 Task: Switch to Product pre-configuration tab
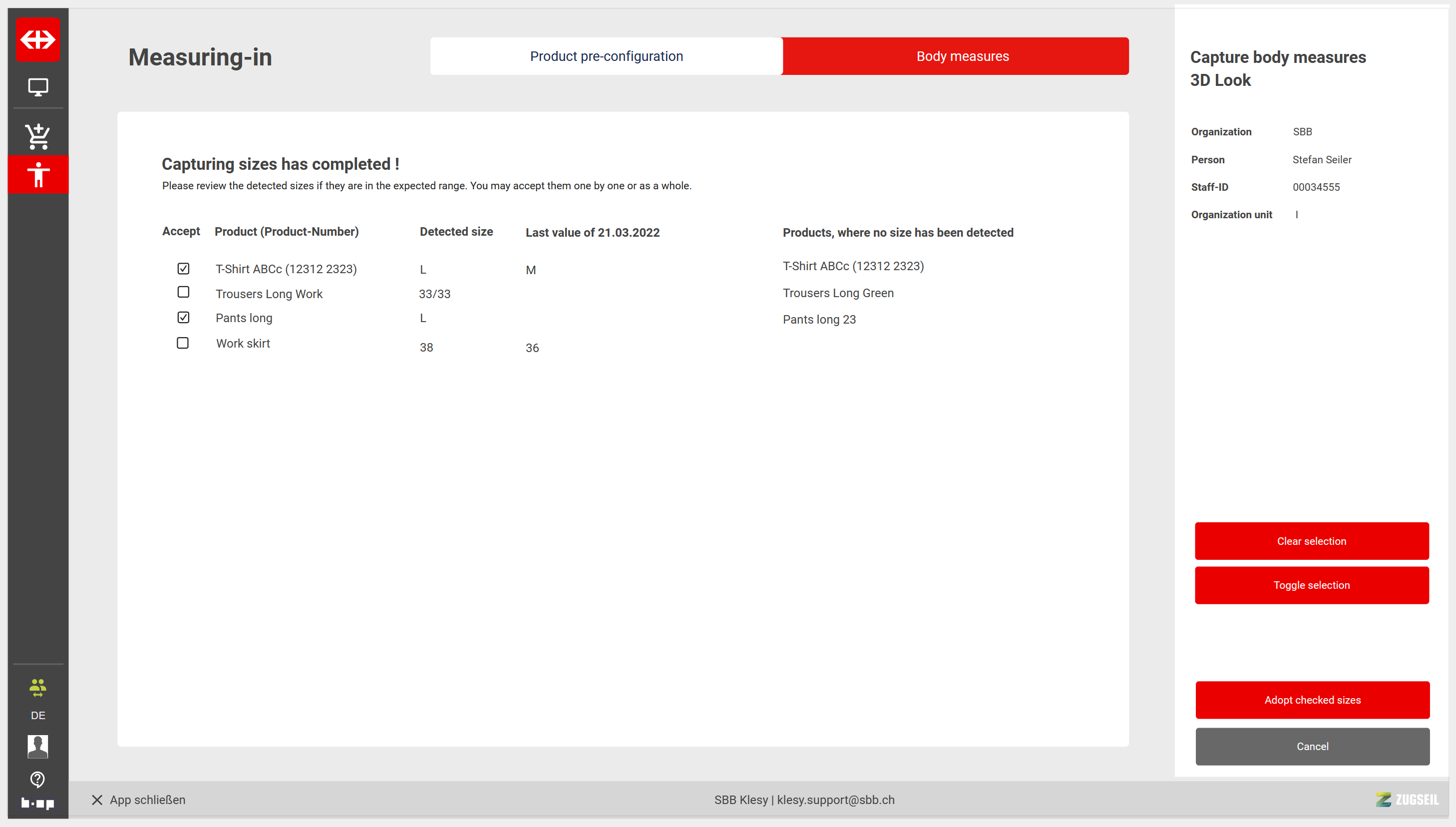tap(606, 56)
